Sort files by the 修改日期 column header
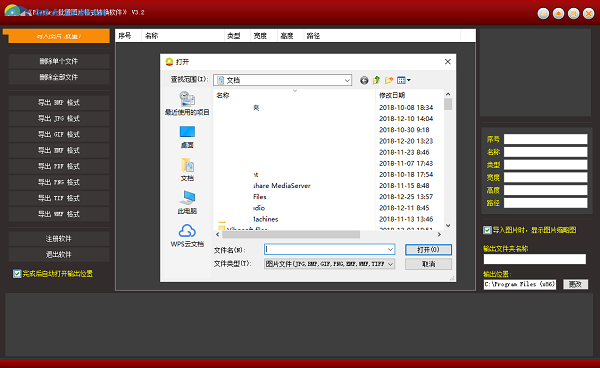 pyautogui.click(x=409, y=95)
